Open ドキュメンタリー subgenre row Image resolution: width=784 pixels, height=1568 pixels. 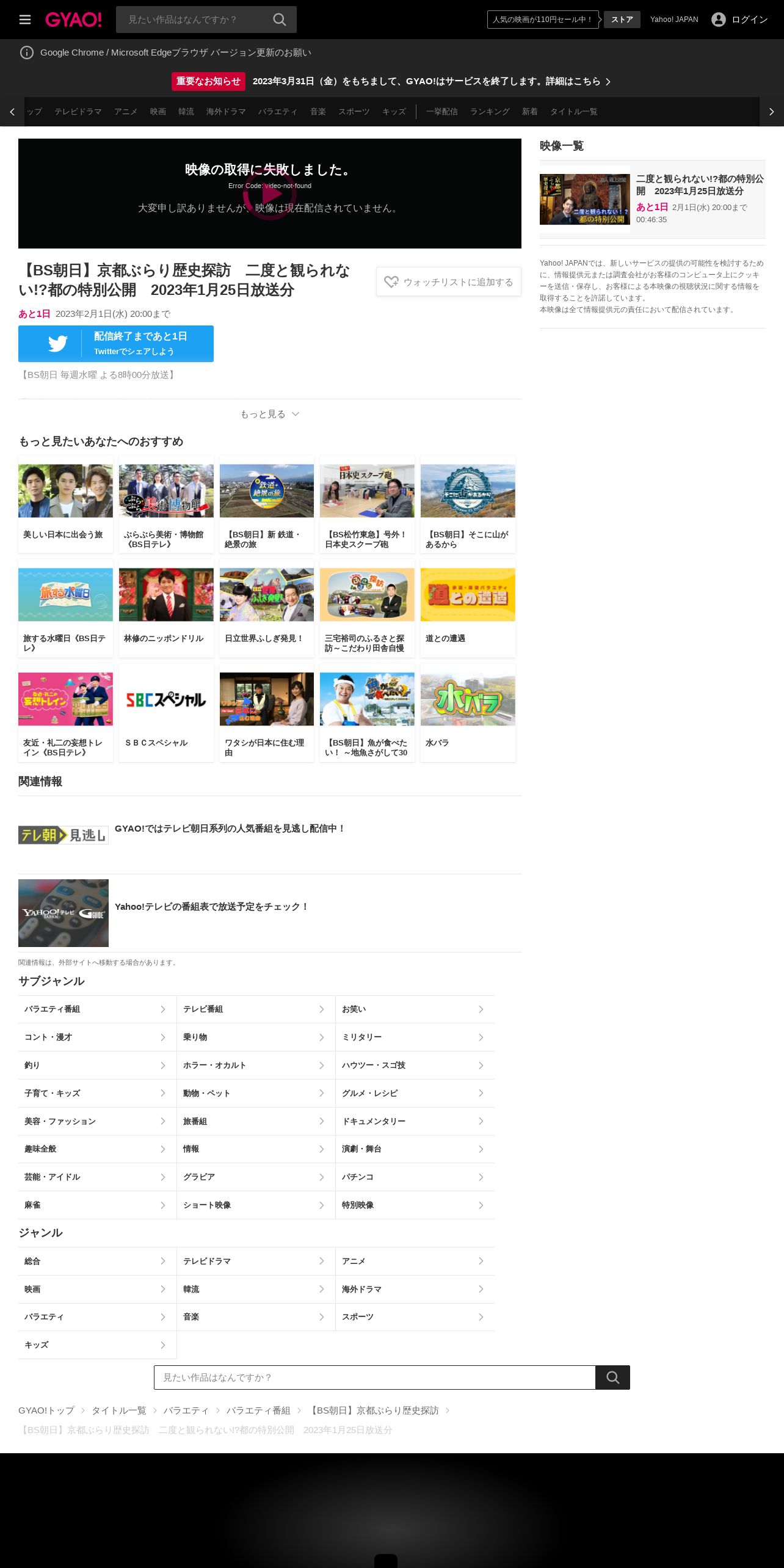pyautogui.click(x=415, y=1121)
